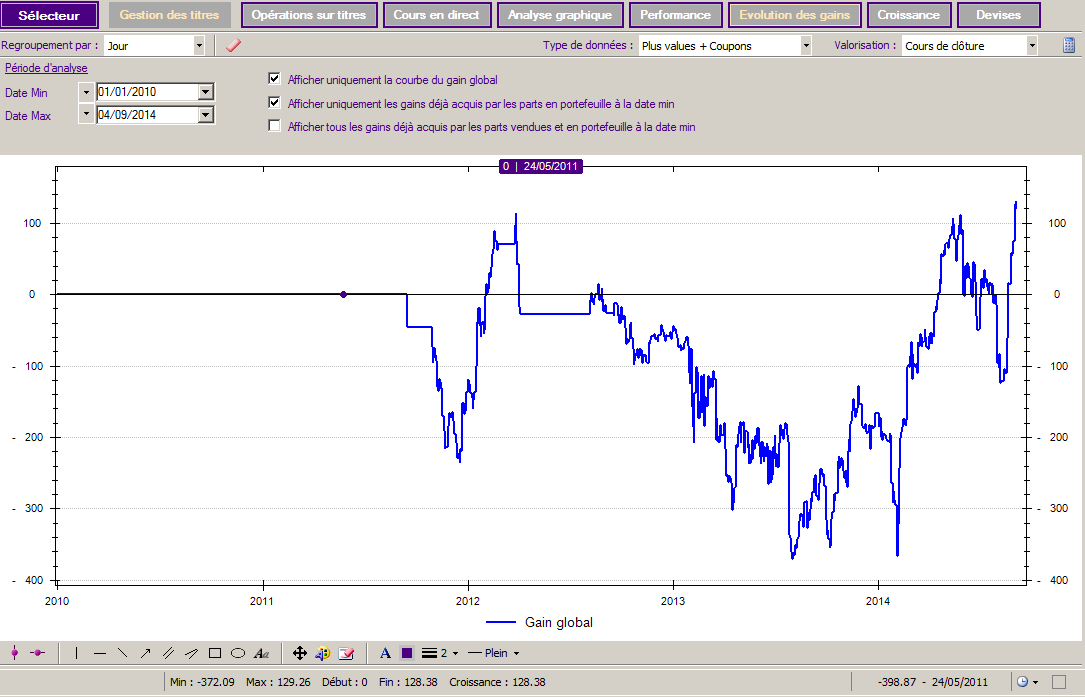Open the Regroupement par dropdown
This screenshot has width=1085, height=697.
point(198,45)
